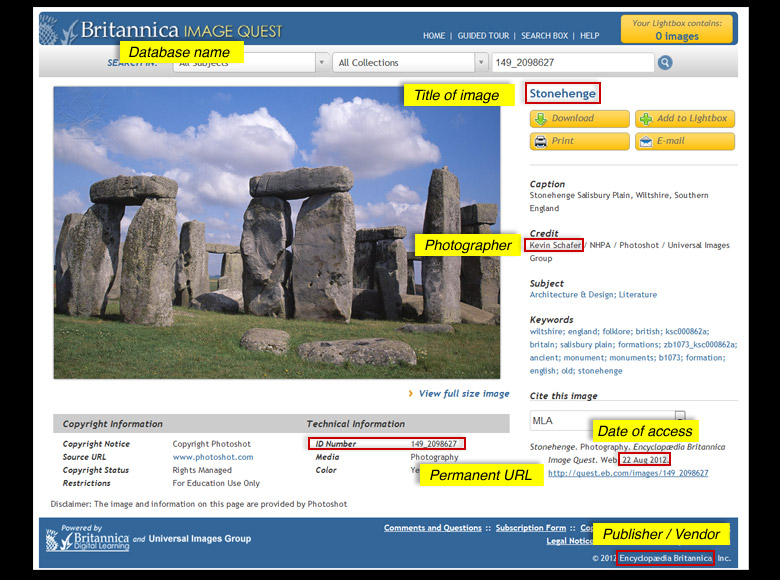This screenshot has width=780, height=580.
Task: Click the Comments and Questions footer link
Action: [432, 528]
